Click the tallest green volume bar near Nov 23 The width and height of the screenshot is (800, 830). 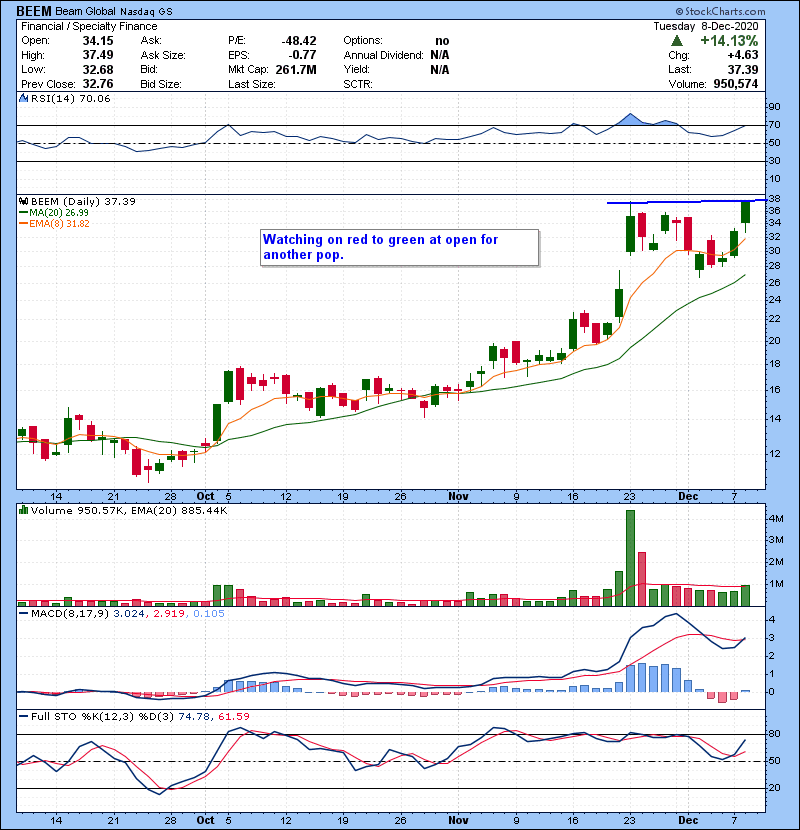point(630,558)
